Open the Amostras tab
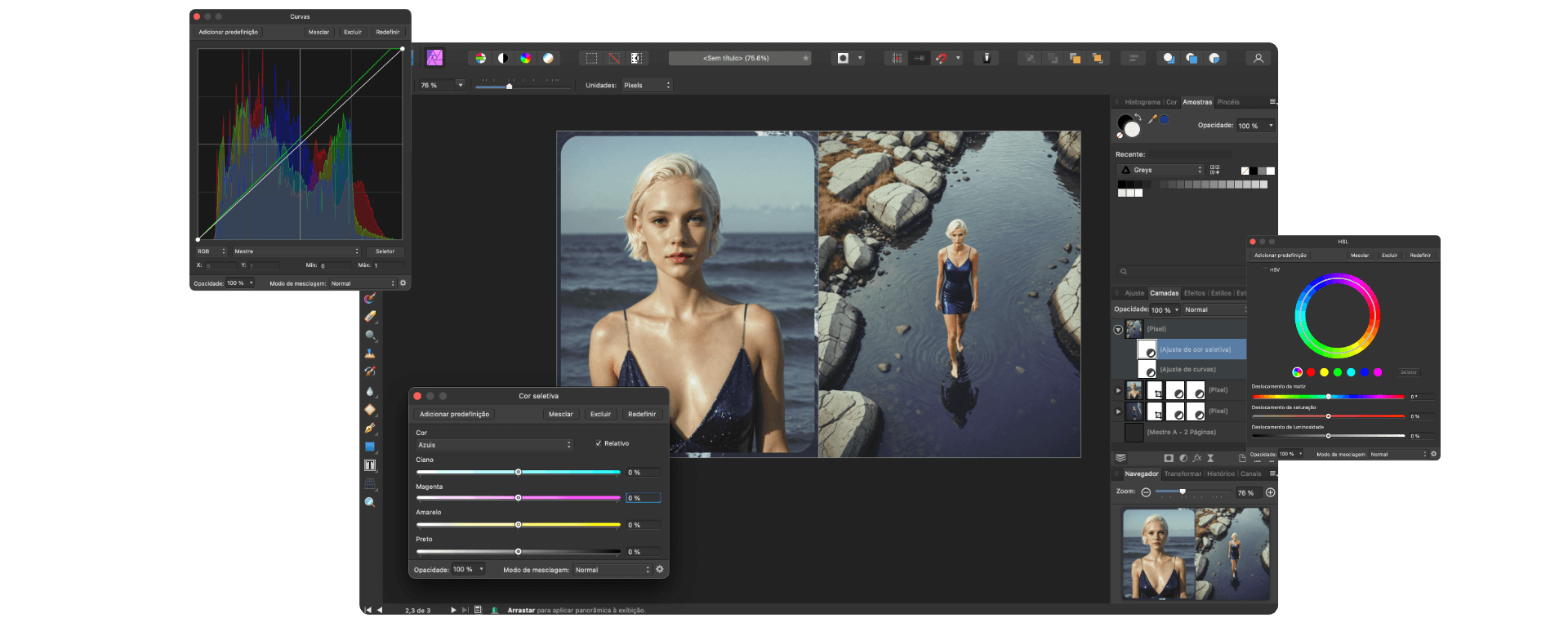The width and height of the screenshot is (1568, 627). pos(1197,102)
